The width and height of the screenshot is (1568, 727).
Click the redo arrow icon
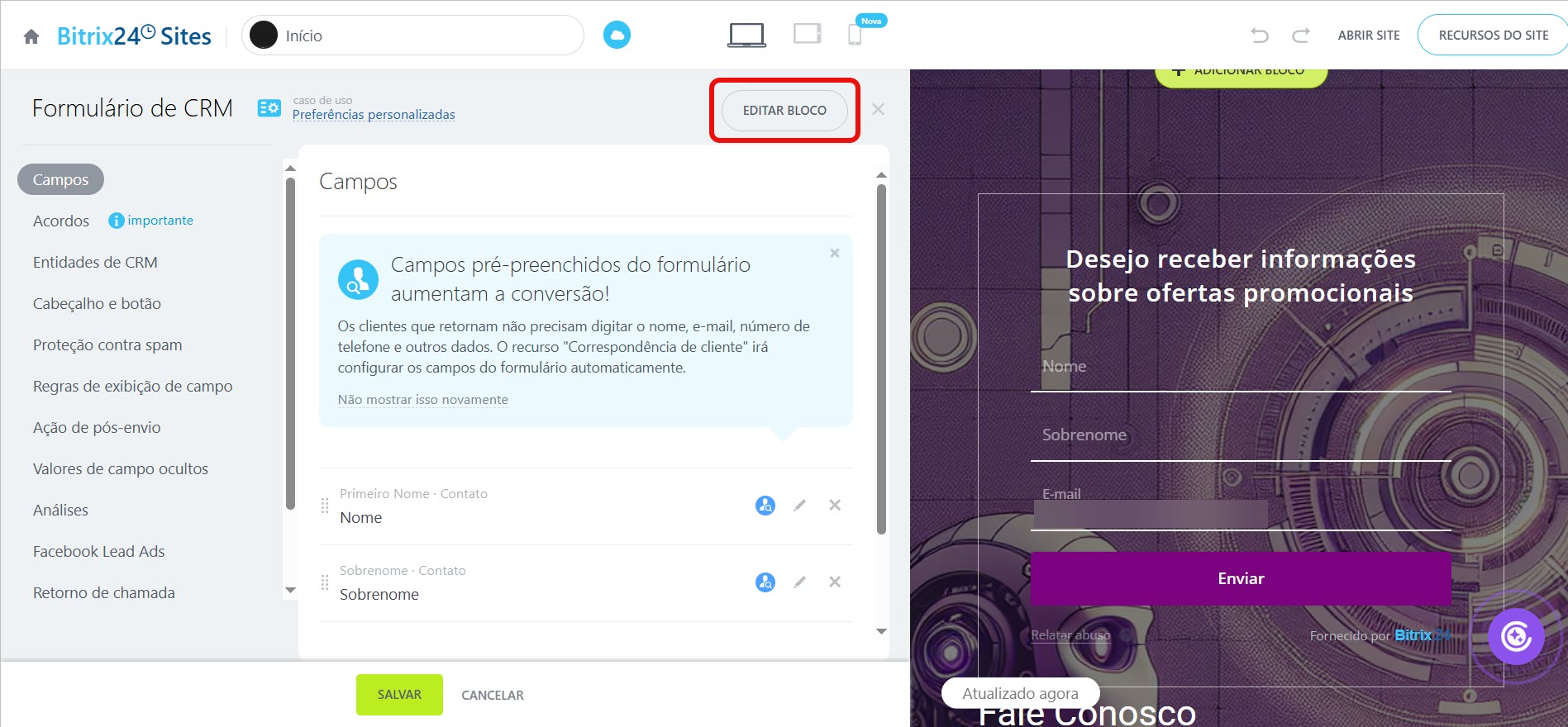1301,36
